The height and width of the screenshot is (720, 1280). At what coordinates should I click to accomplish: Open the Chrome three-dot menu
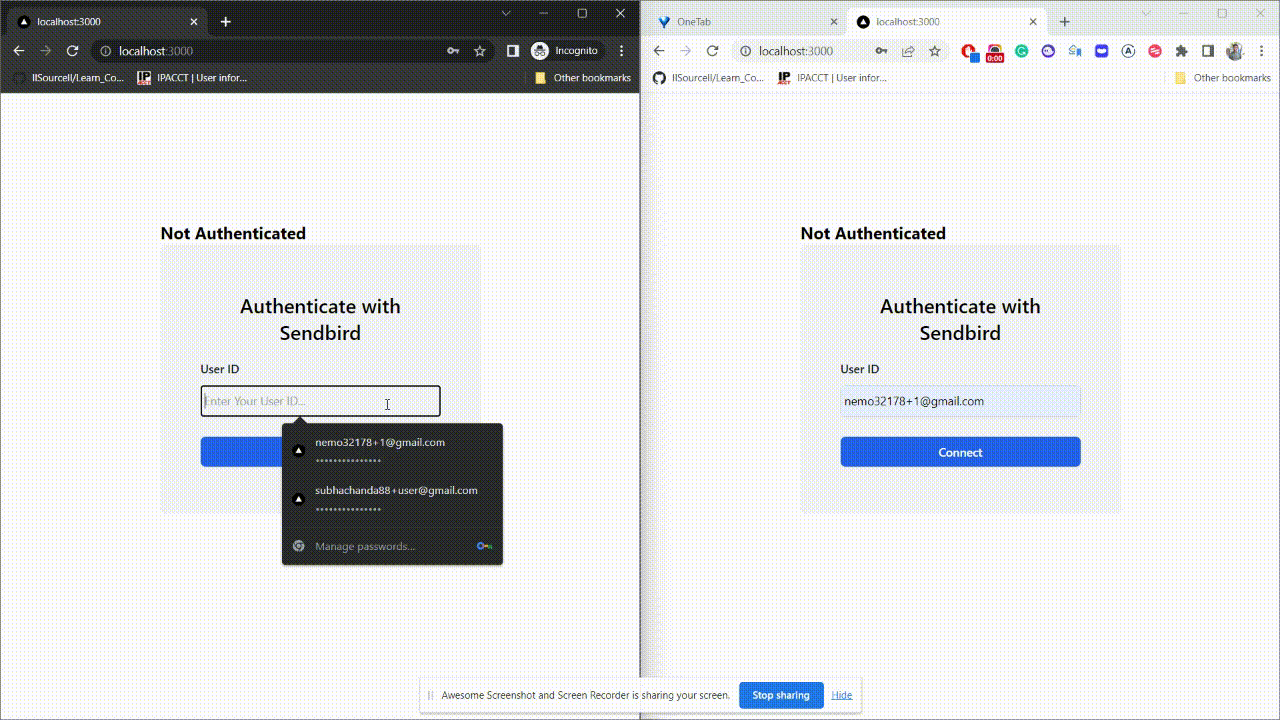point(1262,50)
